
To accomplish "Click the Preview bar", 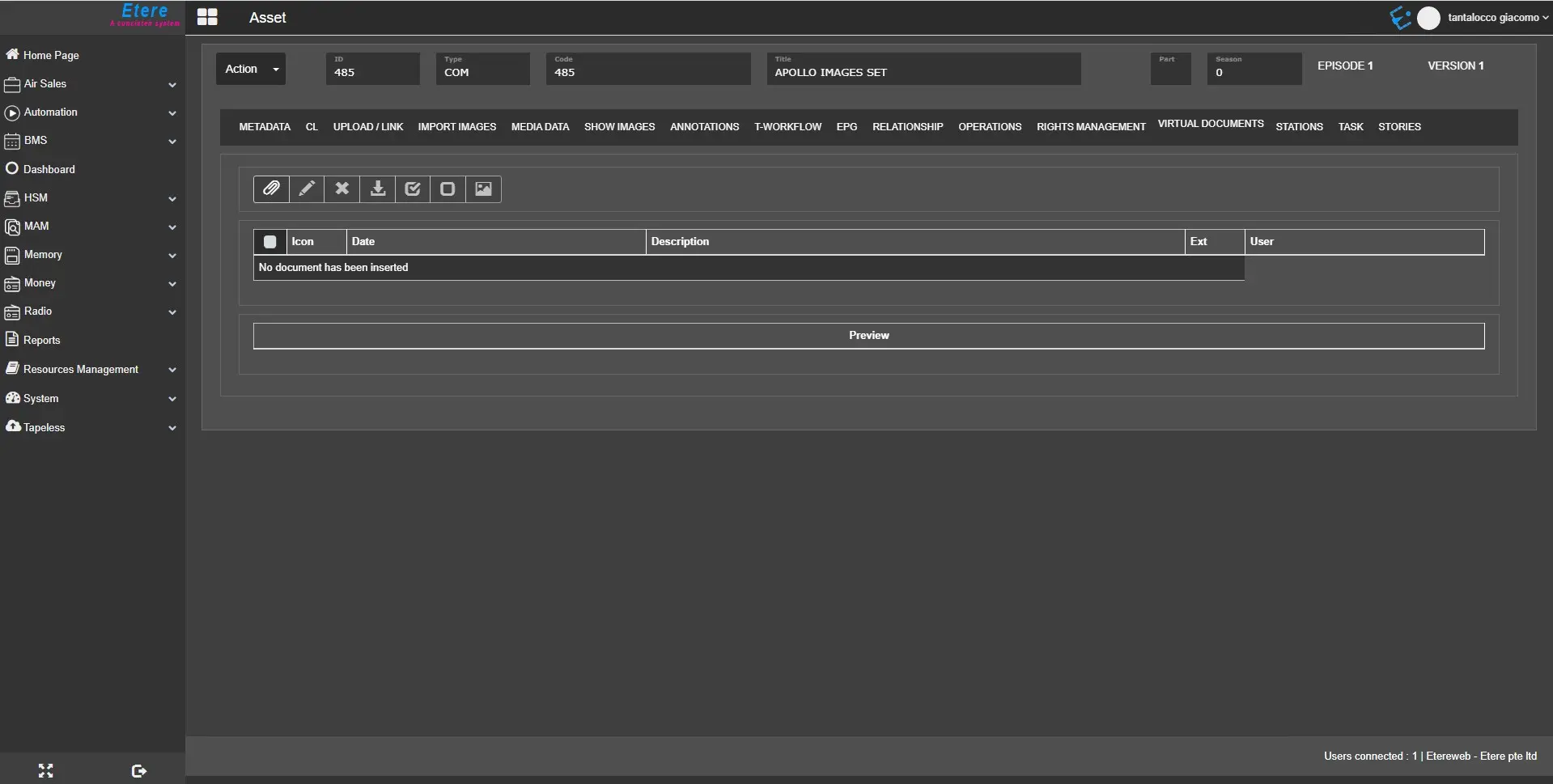I will click(x=868, y=336).
